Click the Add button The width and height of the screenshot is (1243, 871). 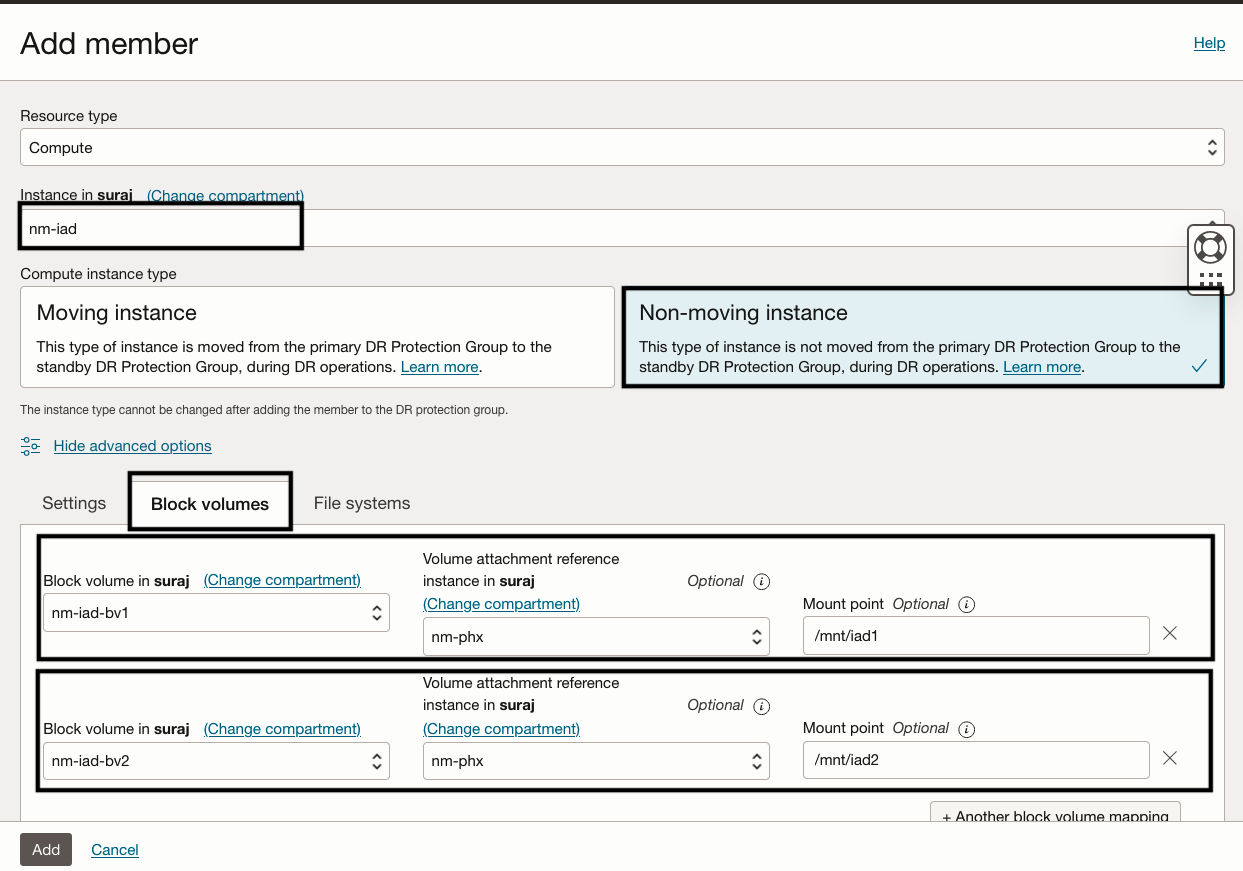click(46, 850)
